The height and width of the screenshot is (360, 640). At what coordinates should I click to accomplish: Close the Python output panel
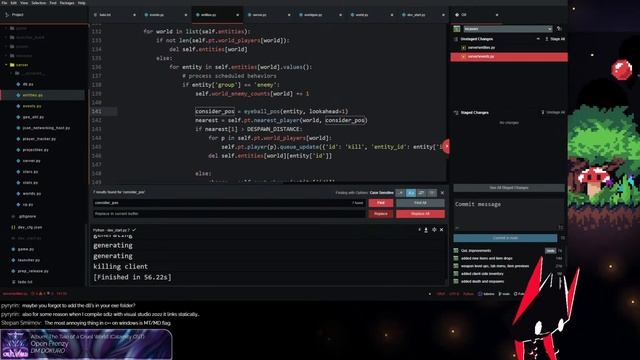pos(441,230)
